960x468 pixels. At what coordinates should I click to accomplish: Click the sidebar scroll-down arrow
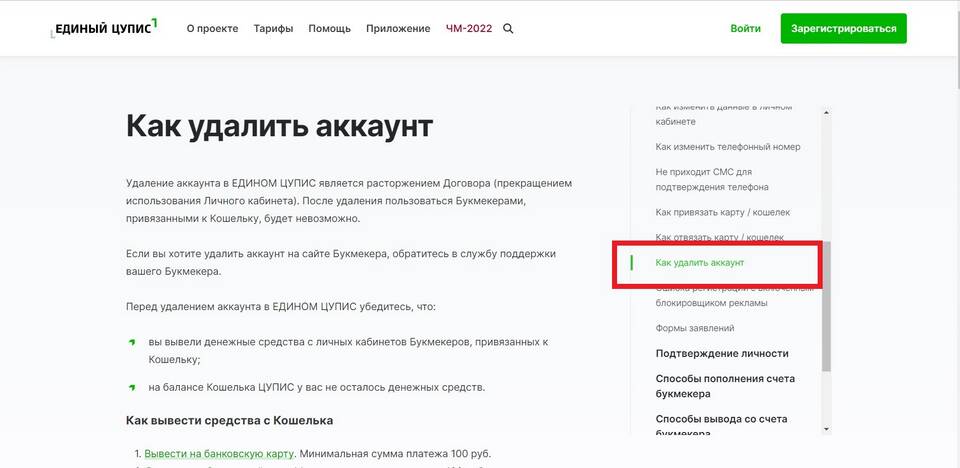[x=826, y=429]
